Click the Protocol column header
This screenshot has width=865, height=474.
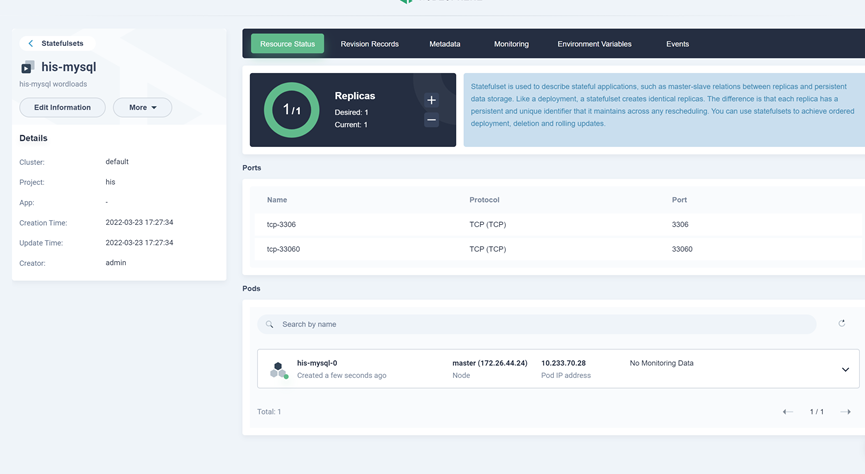[x=484, y=200]
